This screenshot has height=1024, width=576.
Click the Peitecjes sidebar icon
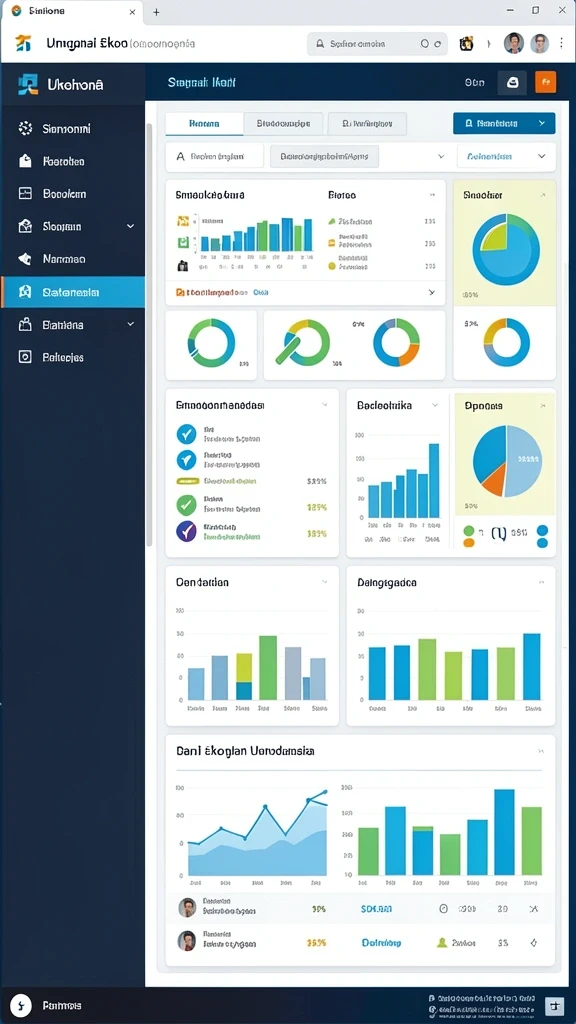click(25, 357)
